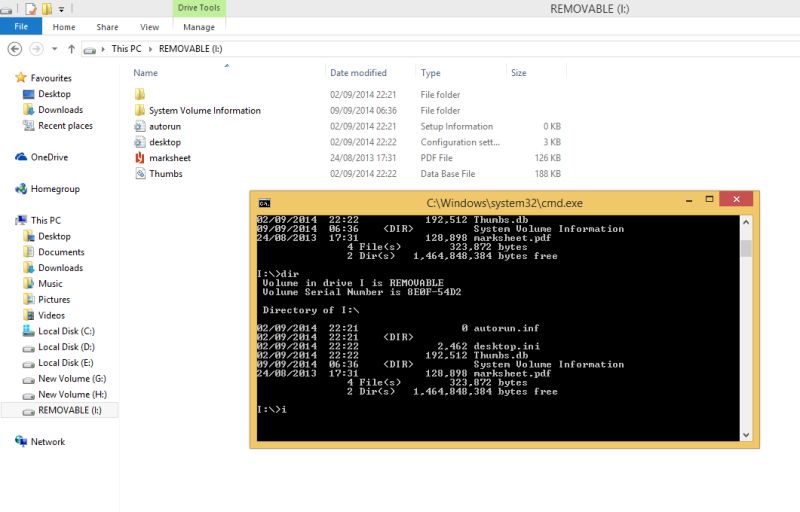Viewport: 800px width, 512px height.
Task: Click the cmd window scrollbar thumb
Action: coord(746,248)
